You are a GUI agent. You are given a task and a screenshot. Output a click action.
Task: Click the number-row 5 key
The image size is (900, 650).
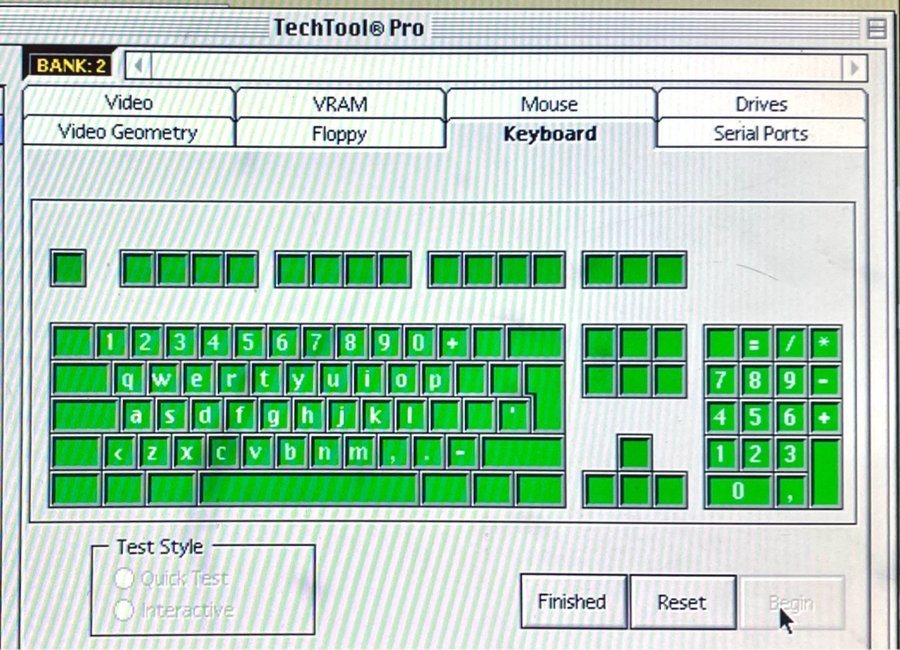tap(248, 343)
